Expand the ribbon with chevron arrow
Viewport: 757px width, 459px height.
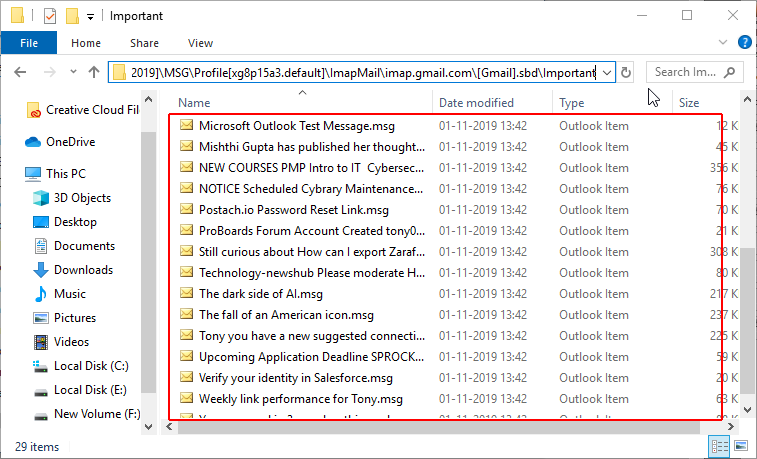(x=725, y=43)
